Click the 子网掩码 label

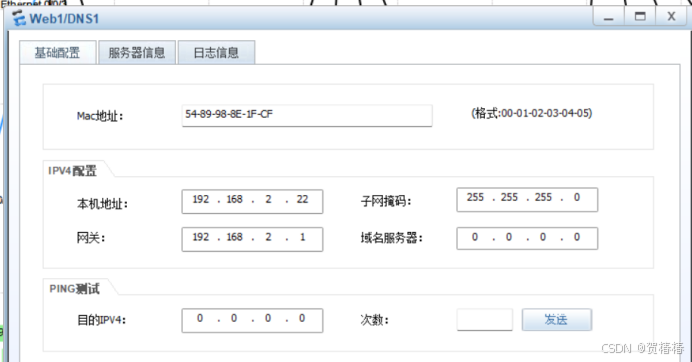click(x=386, y=201)
